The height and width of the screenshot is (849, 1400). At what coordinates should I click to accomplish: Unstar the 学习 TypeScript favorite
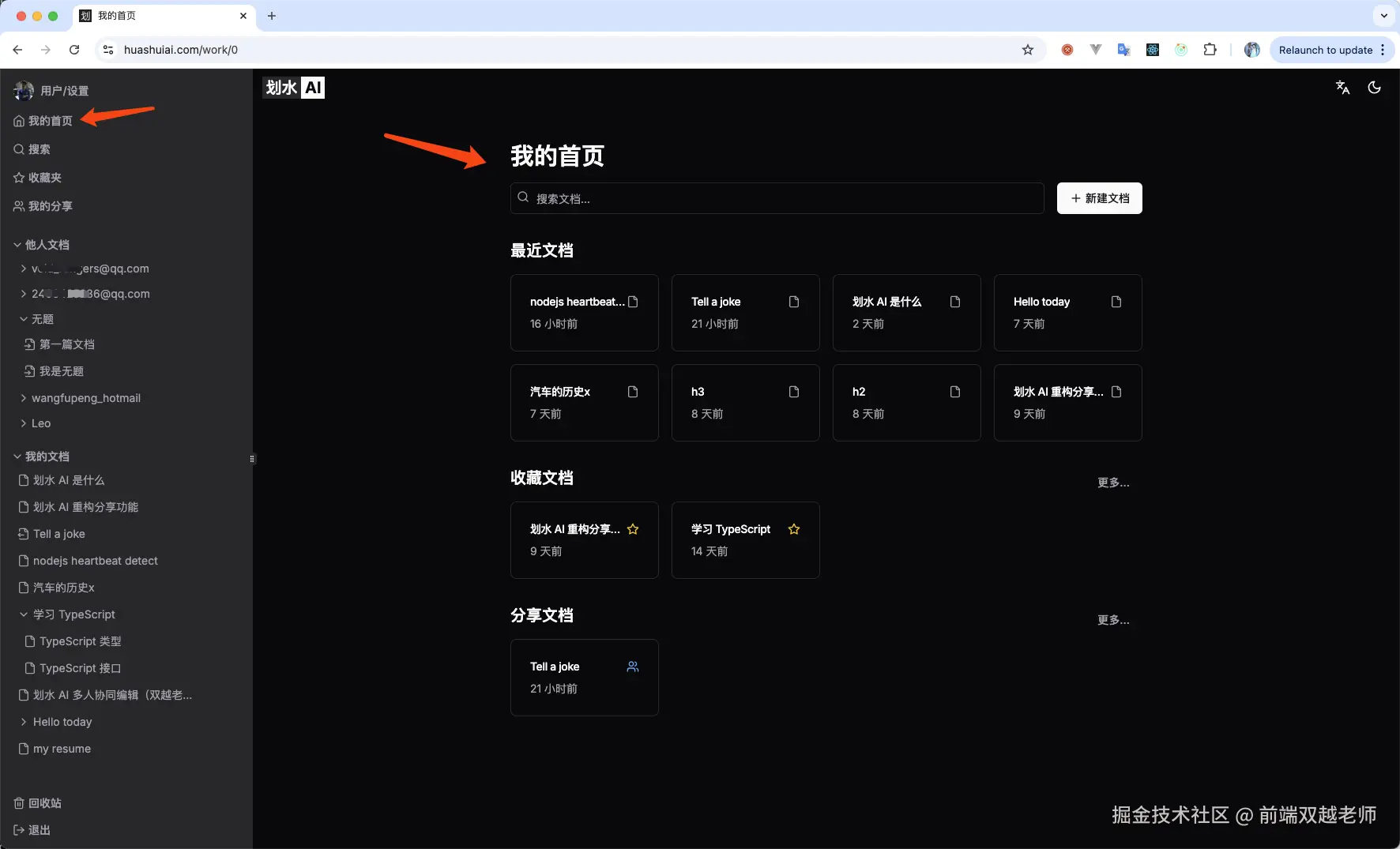(x=793, y=529)
